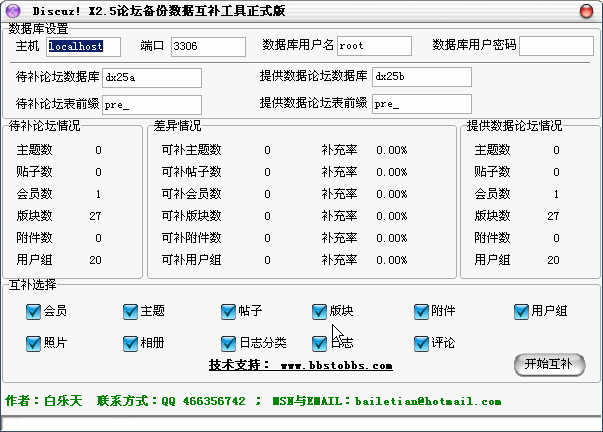
Task: Toggle the 会员 checkbox
Action: pyautogui.click(x=33, y=311)
